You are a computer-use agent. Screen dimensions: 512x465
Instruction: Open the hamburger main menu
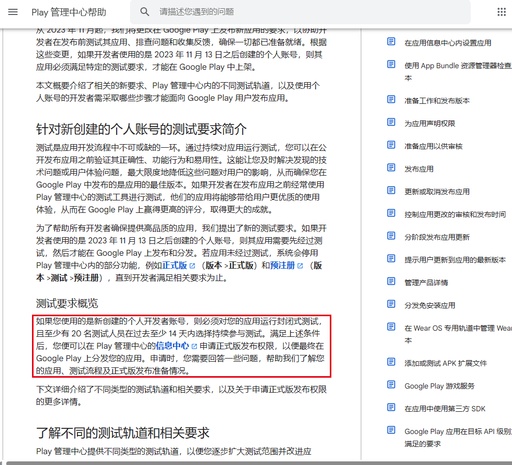coord(13,12)
